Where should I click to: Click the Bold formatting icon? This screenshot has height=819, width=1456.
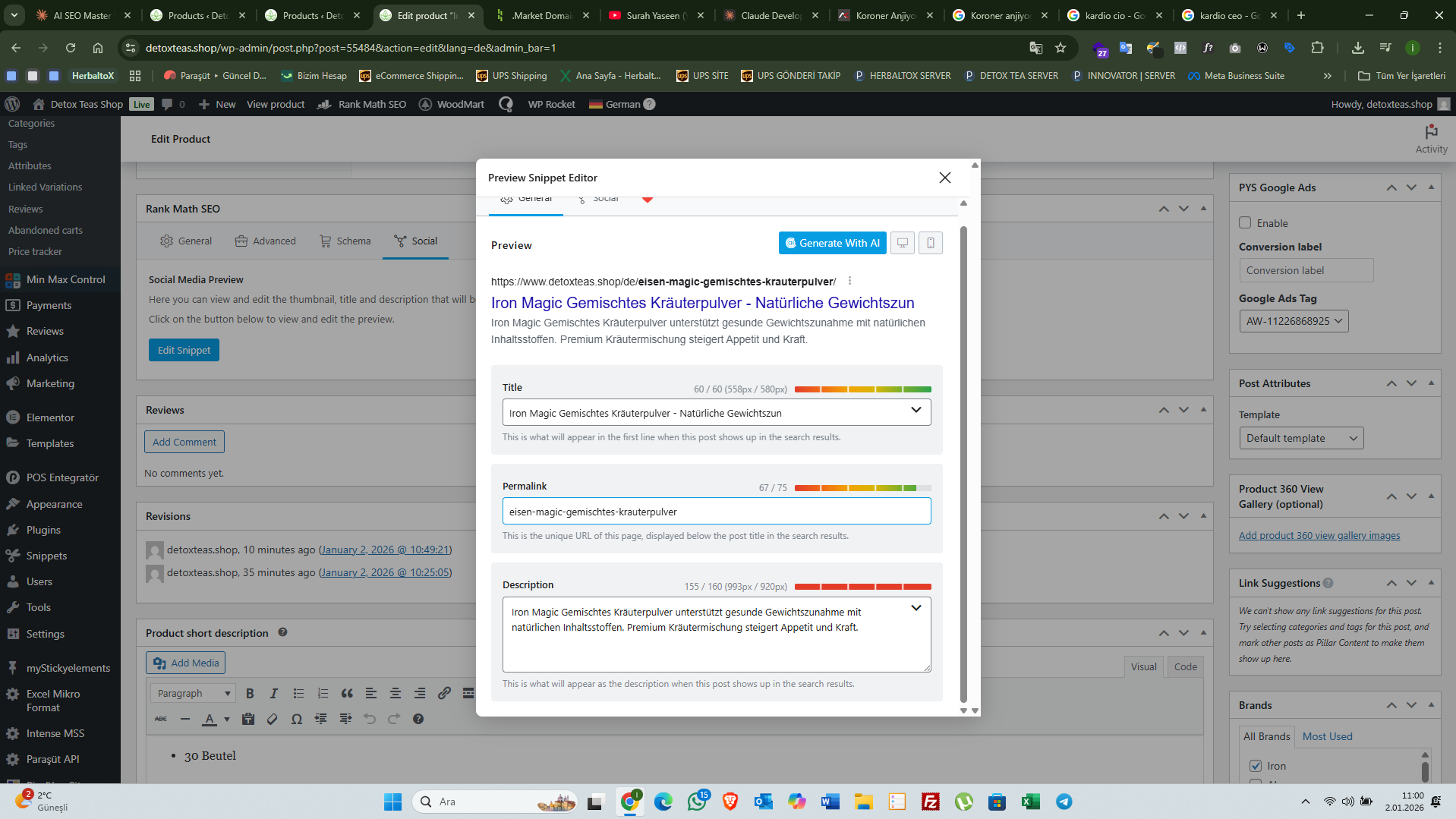coord(250,693)
